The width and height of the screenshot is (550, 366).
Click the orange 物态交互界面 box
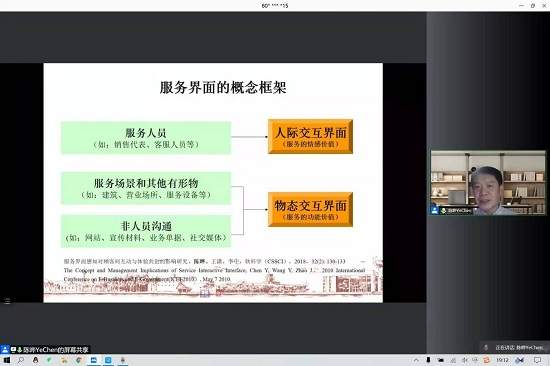(310, 209)
